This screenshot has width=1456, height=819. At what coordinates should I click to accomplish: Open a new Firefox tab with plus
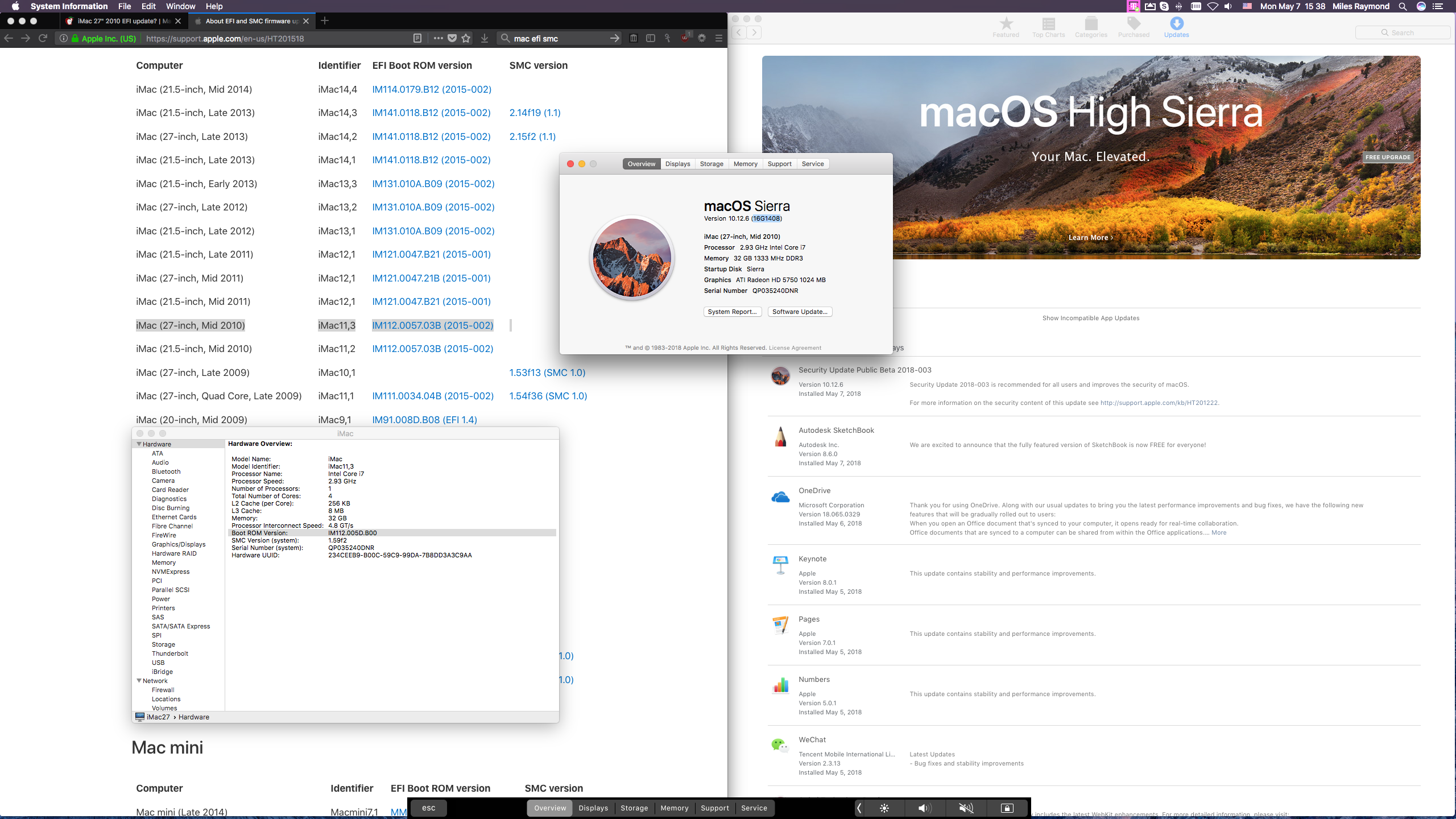(x=325, y=21)
